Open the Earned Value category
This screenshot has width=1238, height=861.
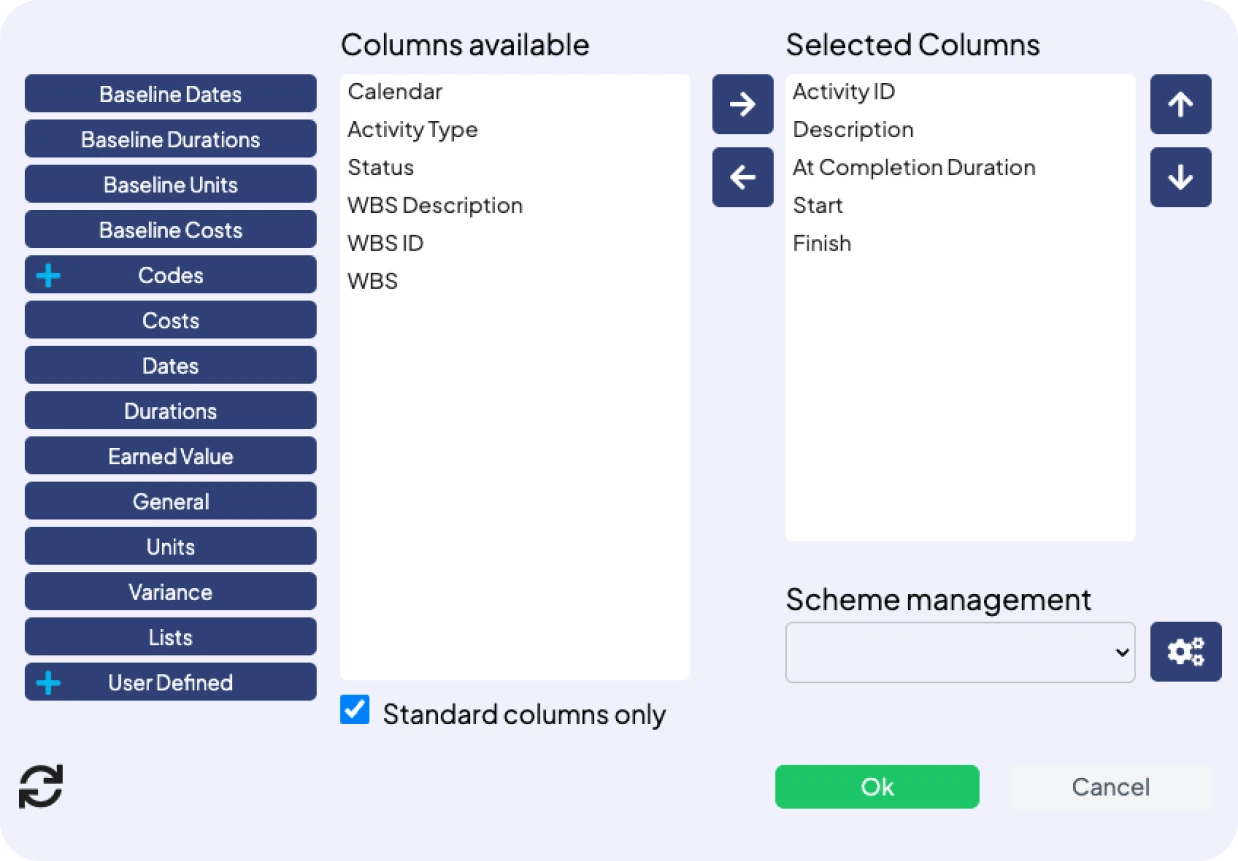[170, 455]
